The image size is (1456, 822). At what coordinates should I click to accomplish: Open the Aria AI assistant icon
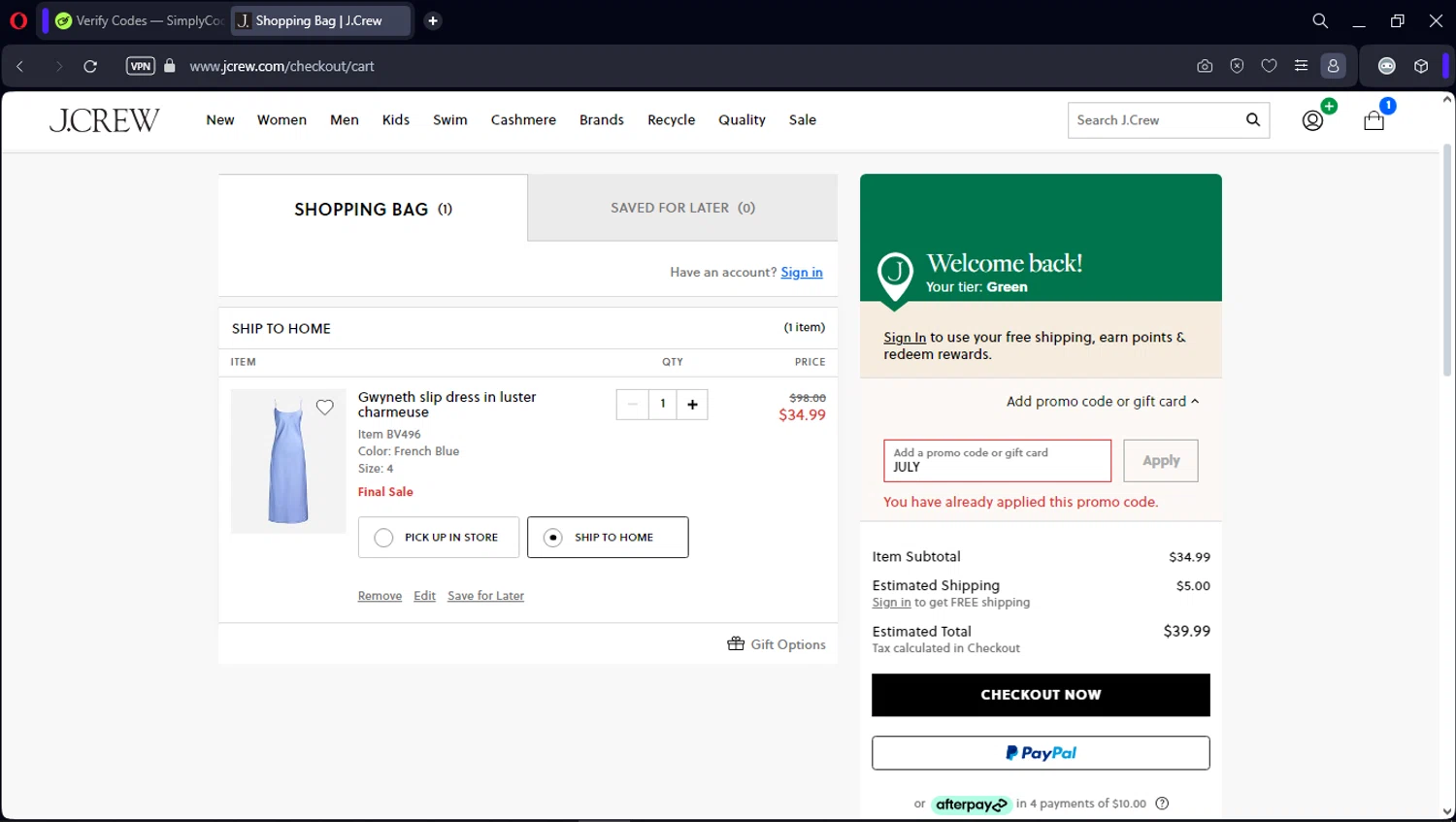1387,66
